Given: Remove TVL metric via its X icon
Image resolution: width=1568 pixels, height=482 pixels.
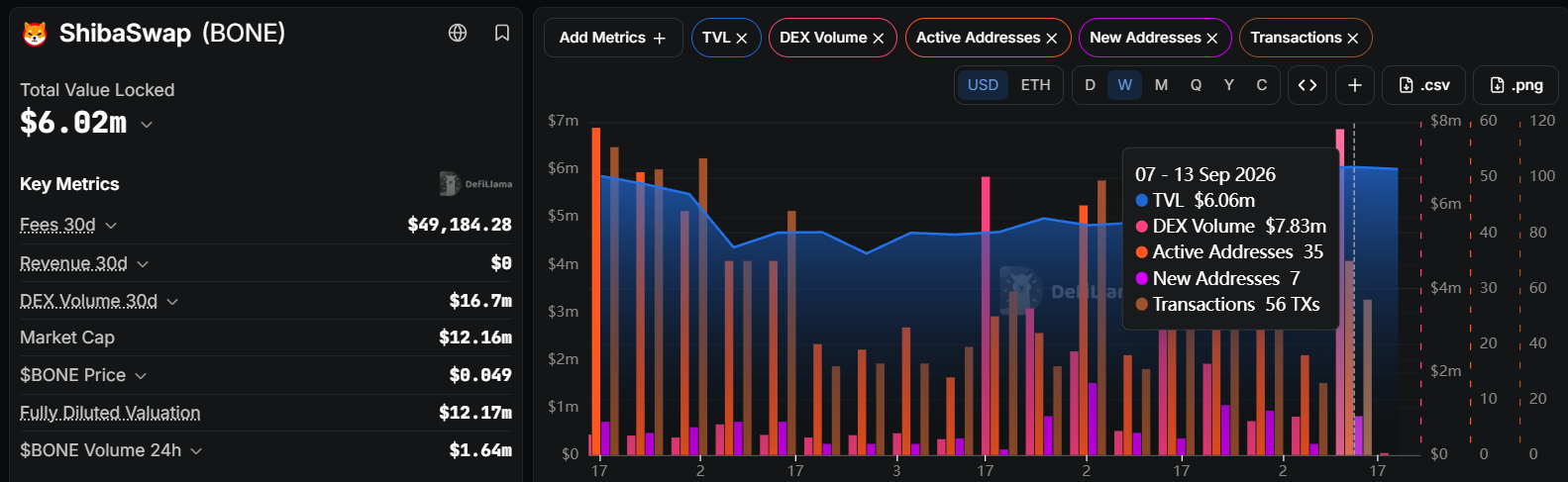Looking at the screenshot, I should pyautogui.click(x=741, y=38).
